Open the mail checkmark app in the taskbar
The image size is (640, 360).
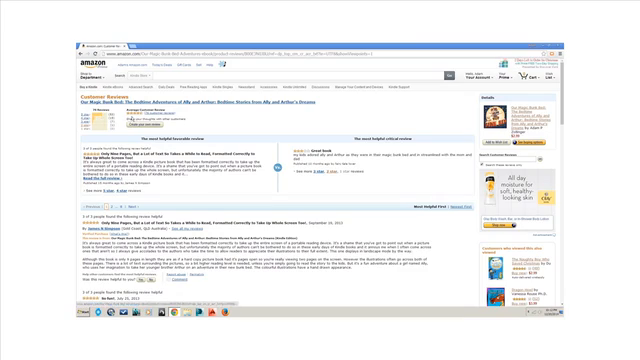coord(123,312)
